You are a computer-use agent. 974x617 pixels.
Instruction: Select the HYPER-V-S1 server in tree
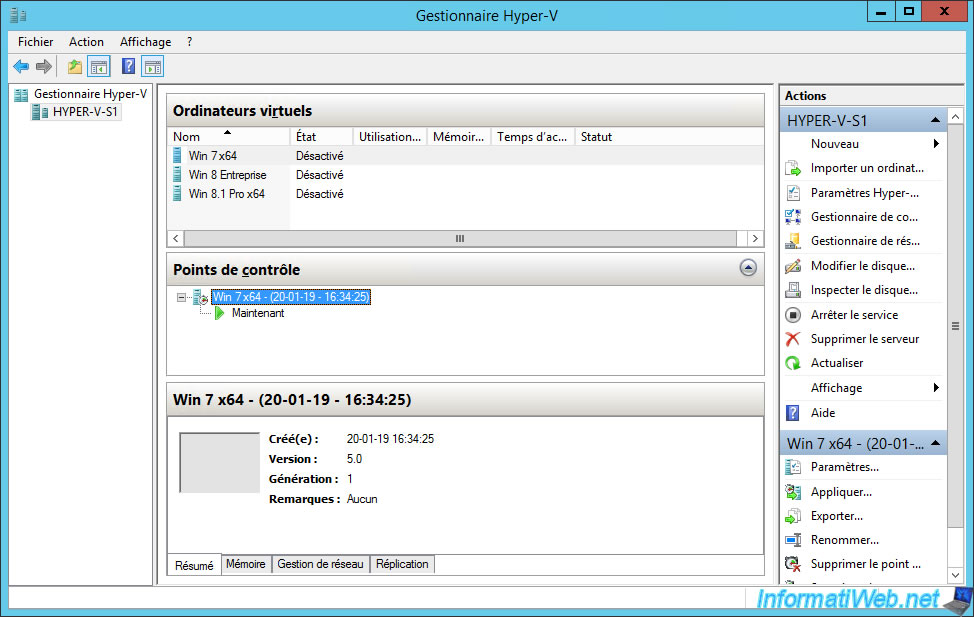point(85,112)
